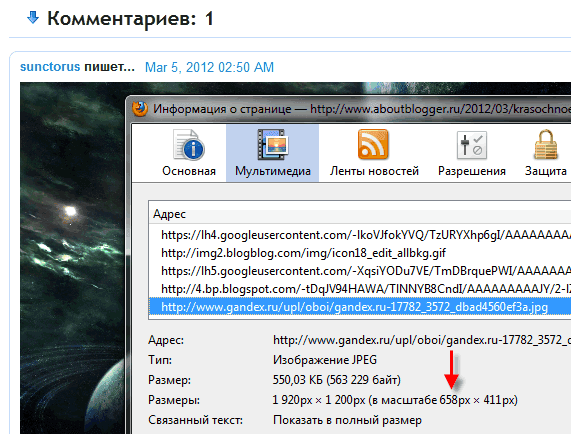Open the sunctorus author link
The height and width of the screenshot is (434, 571).
click(50, 67)
